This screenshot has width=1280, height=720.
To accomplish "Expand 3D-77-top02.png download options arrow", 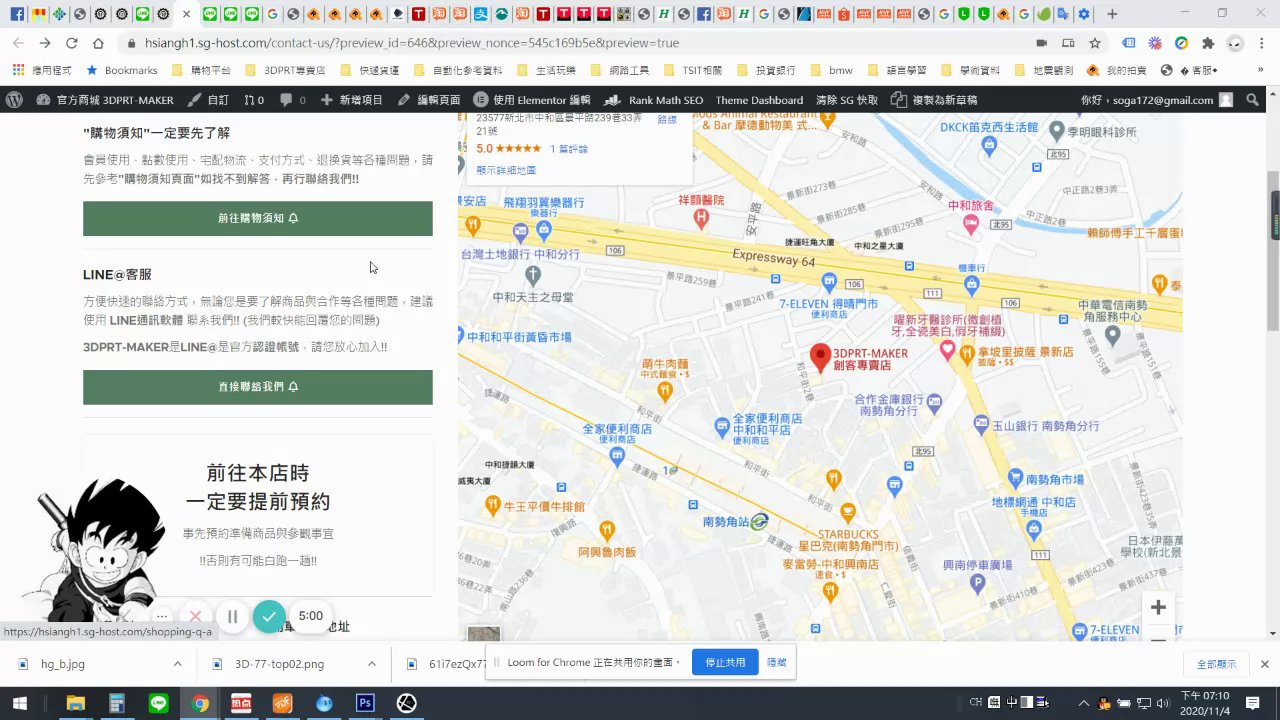I will pos(371,664).
